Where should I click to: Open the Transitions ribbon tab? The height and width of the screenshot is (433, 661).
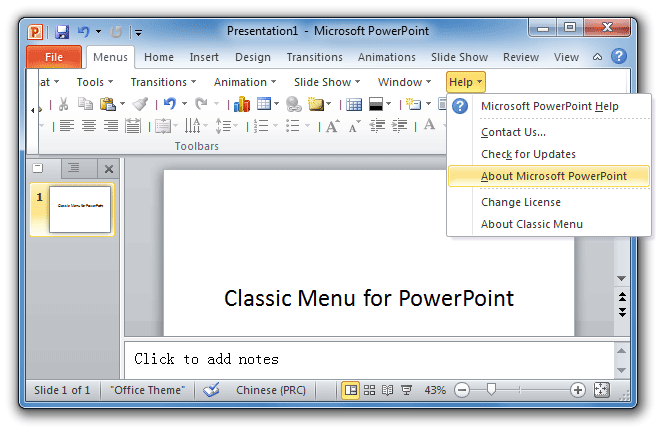click(314, 57)
